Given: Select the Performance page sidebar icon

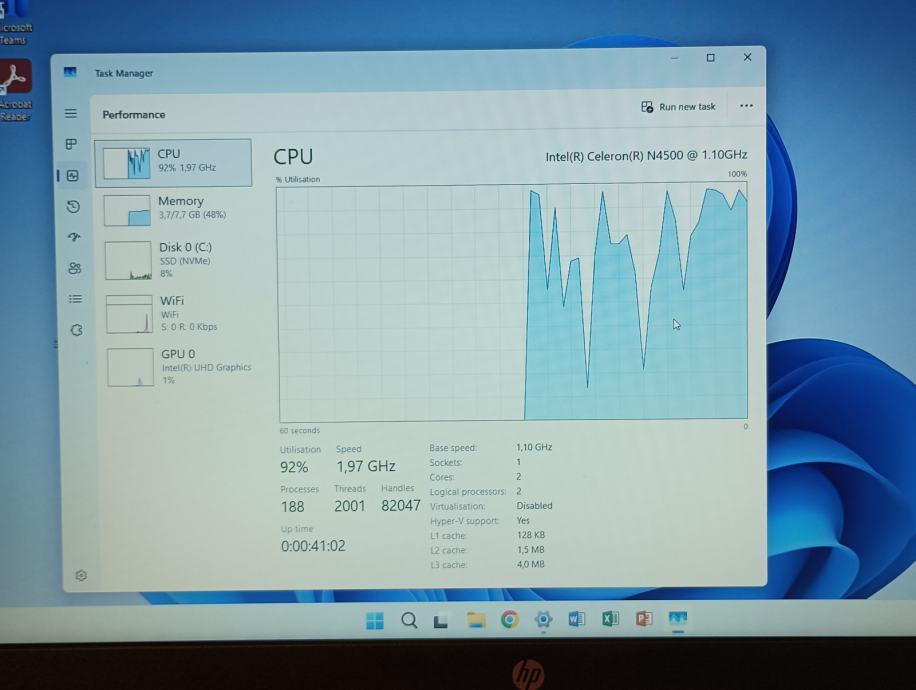Looking at the screenshot, I should coord(72,175).
